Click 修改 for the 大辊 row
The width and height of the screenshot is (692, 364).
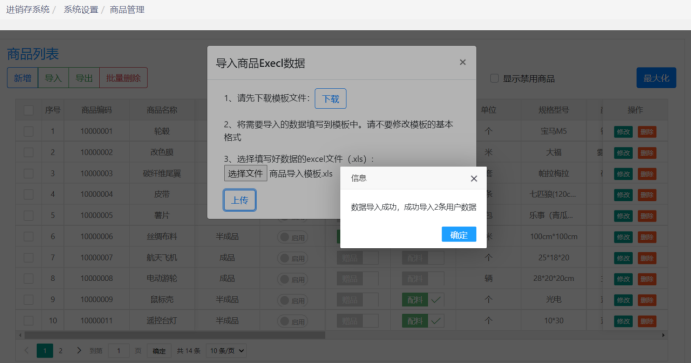[623, 153]
